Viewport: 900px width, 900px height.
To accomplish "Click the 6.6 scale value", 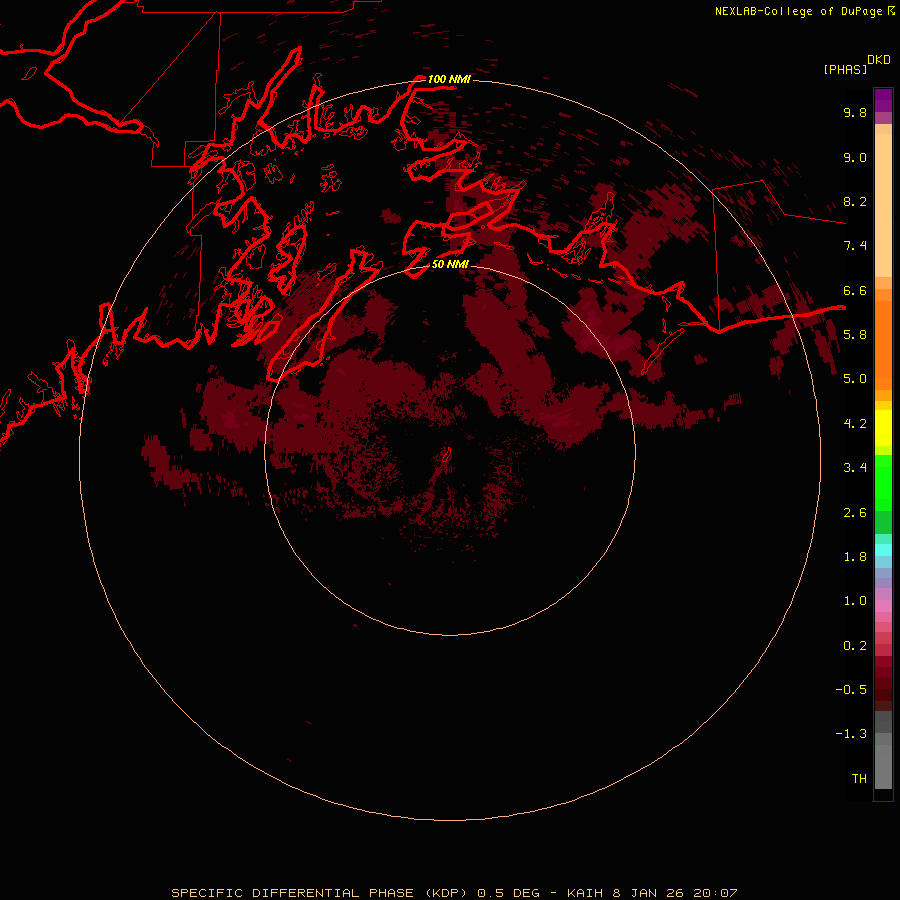I will (x=855, y=290).
